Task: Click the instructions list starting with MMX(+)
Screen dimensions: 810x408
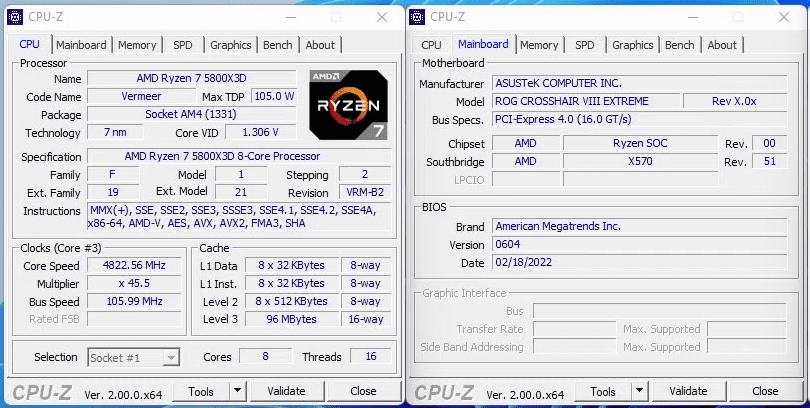Action: 239,217
